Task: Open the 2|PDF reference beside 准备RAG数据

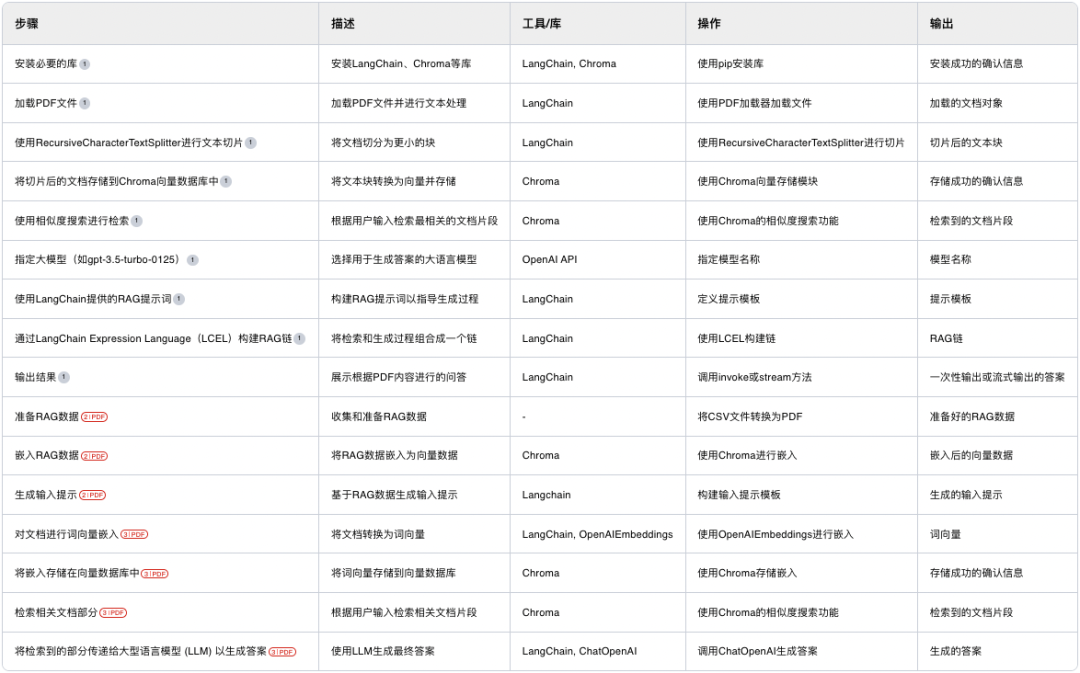Action: pyautogui.click(x=94, y=417)
